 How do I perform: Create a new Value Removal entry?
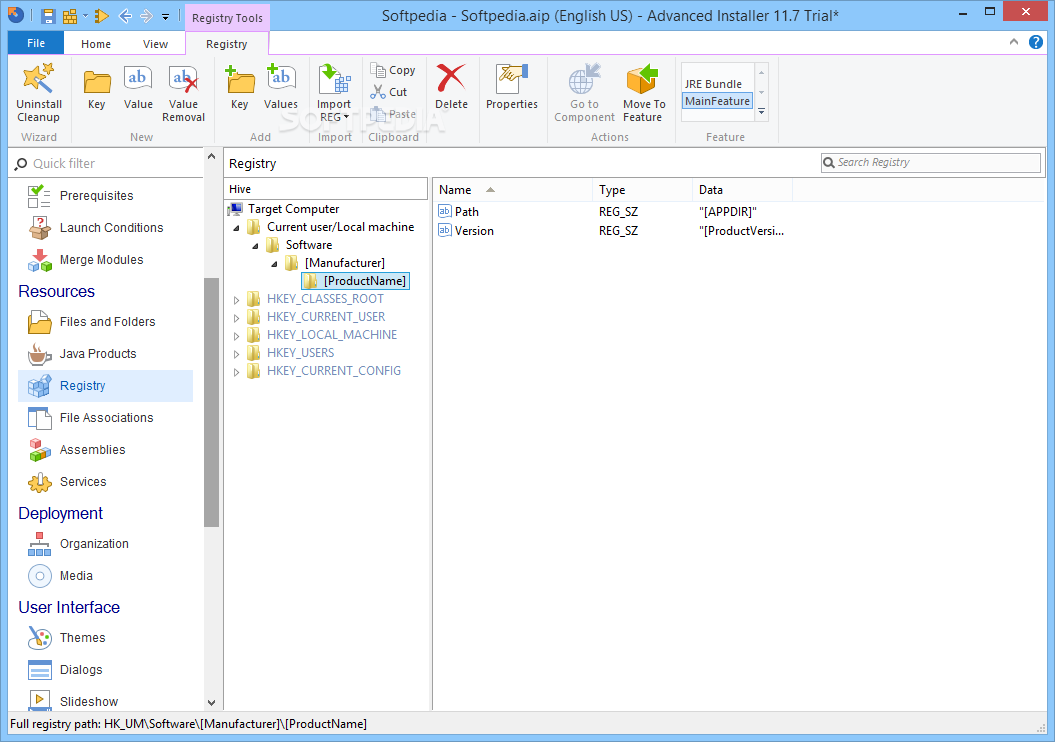click(x=183, y=93)
